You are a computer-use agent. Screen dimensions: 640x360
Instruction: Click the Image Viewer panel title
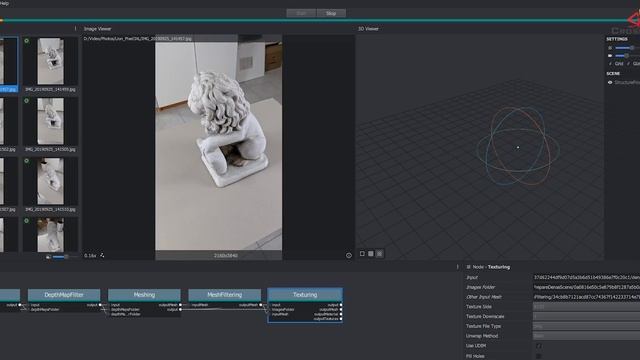[x=98, y=29]
